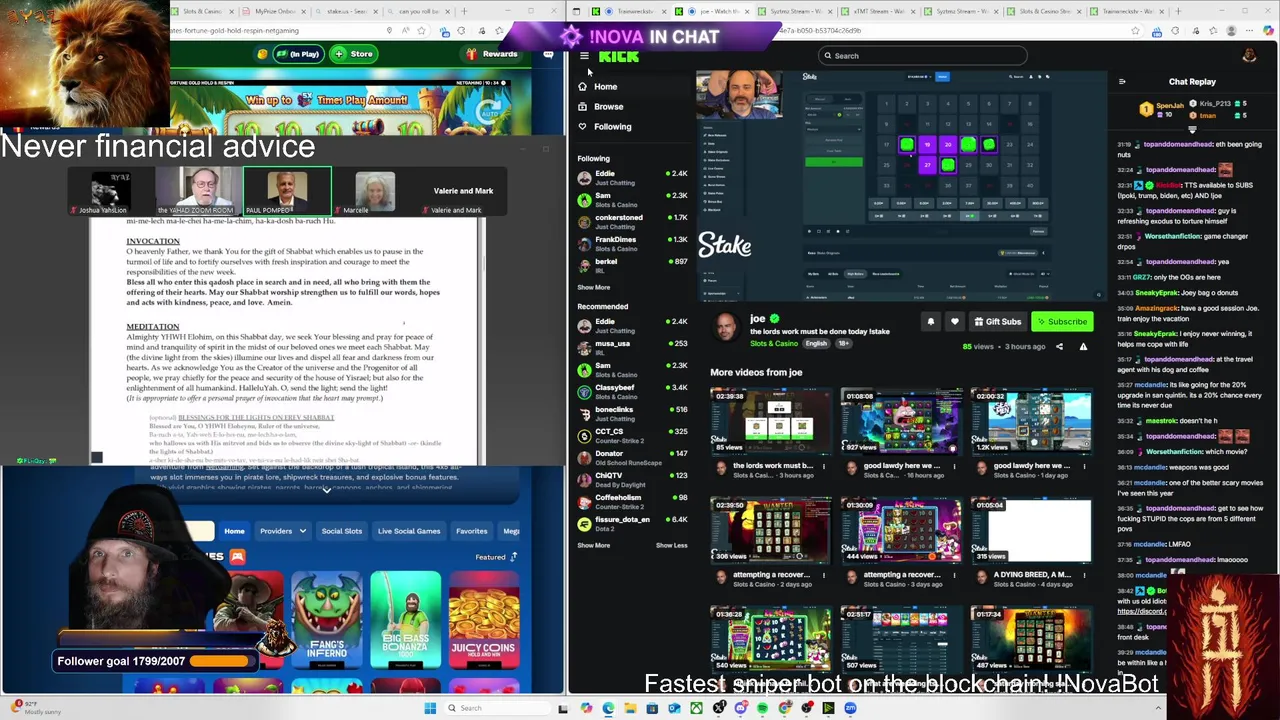This screenshot has width=1280, height=720.
Task: Select the Social Slots tab
Action: 341,531
